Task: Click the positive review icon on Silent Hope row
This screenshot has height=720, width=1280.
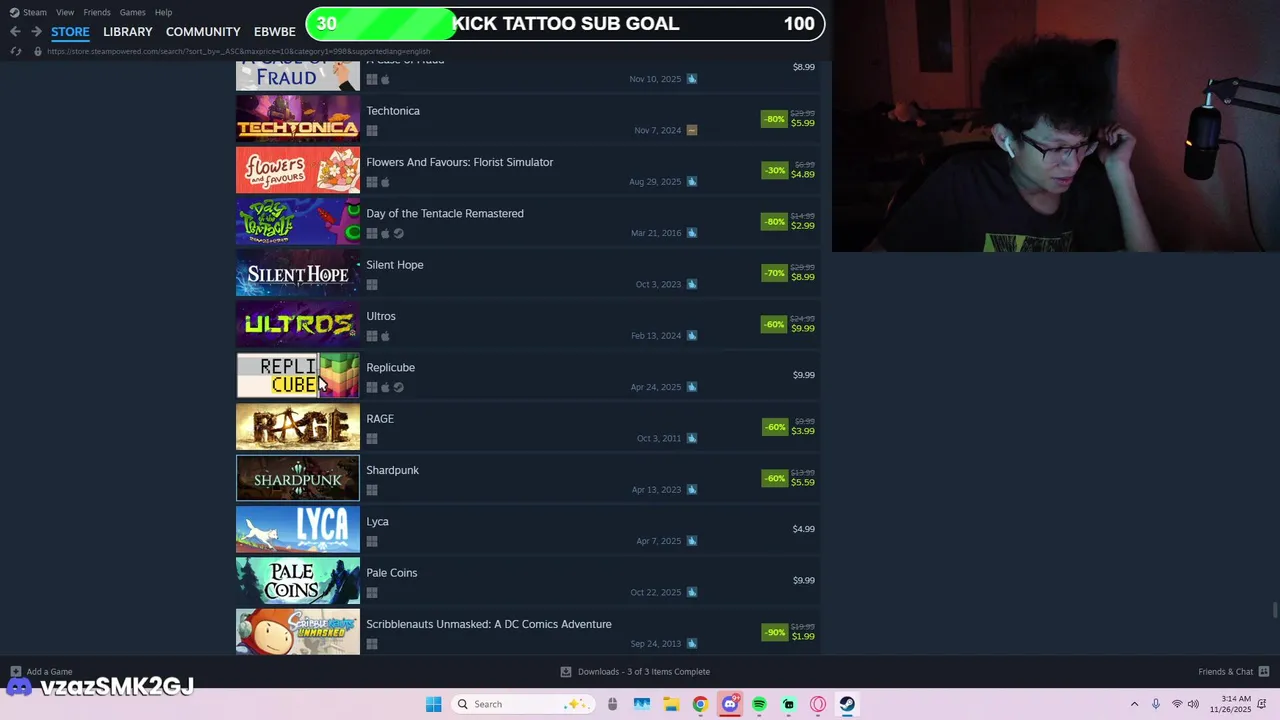Action: click(x=692, y=284)
